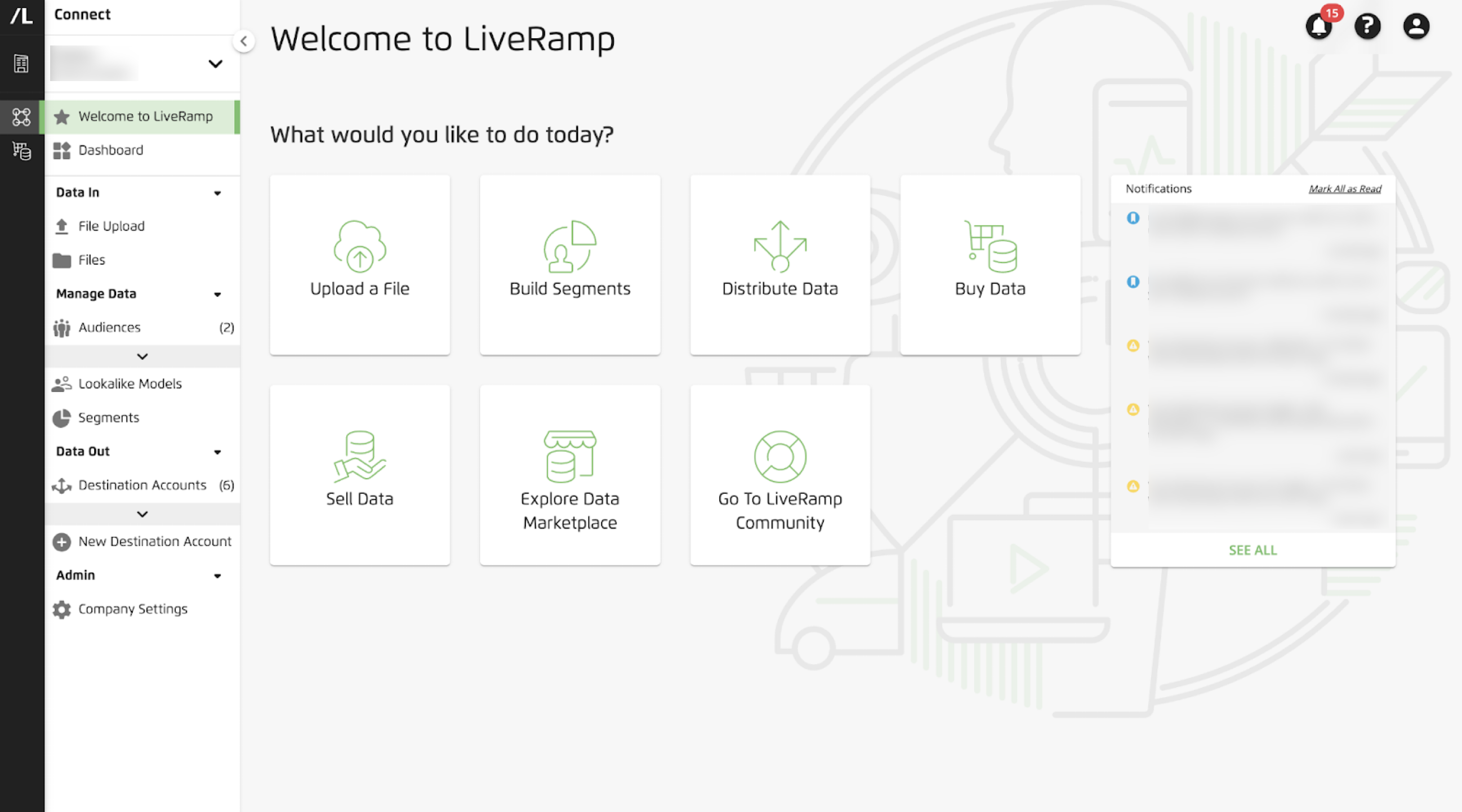
Task: Click the Sell Data hand icon
Action: pos(360,456)
